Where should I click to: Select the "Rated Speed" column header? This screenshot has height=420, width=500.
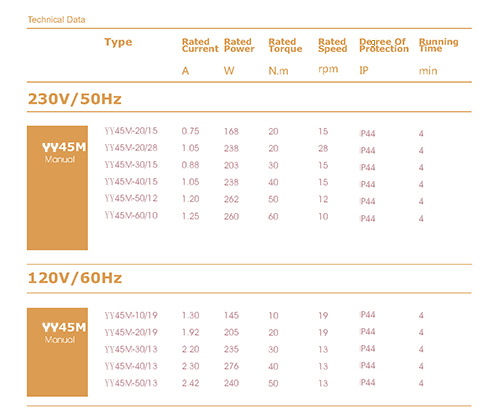(333, 45)
